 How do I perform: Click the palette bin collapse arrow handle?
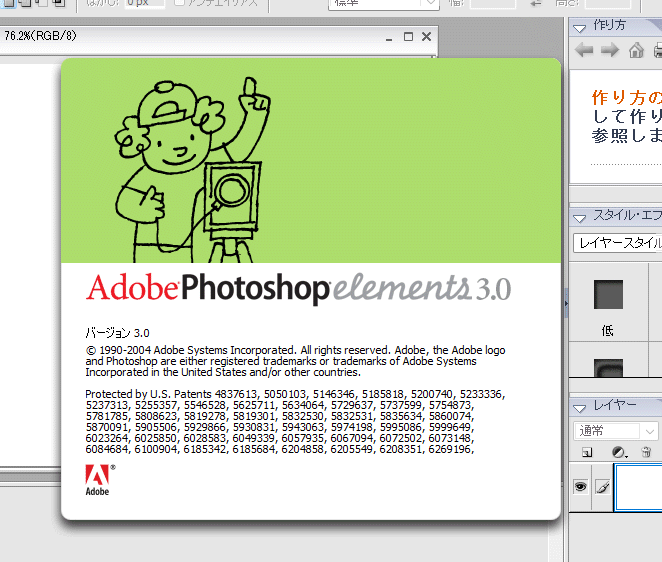tap(566, 303)
